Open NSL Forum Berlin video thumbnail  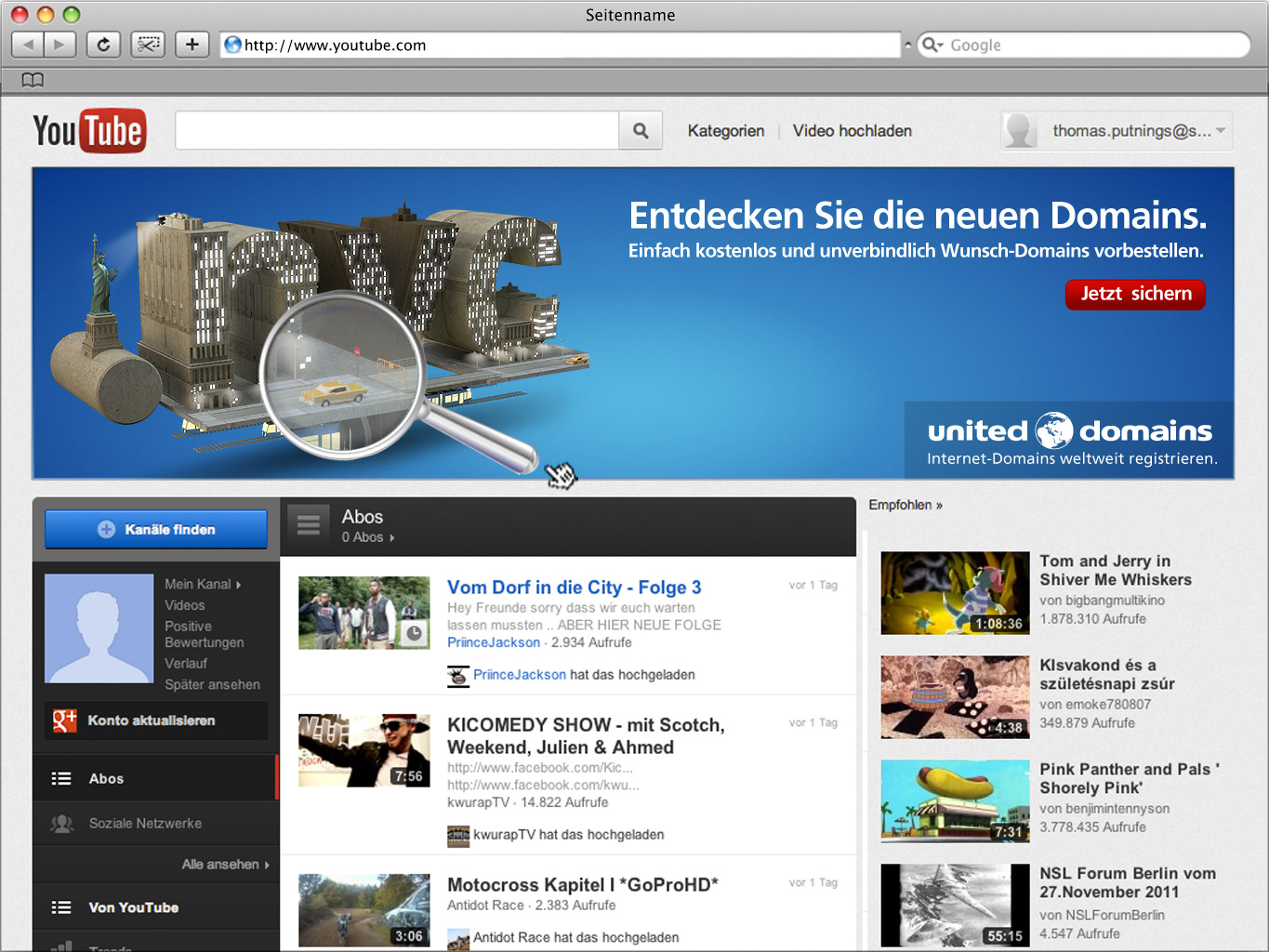tap(955, 906)
